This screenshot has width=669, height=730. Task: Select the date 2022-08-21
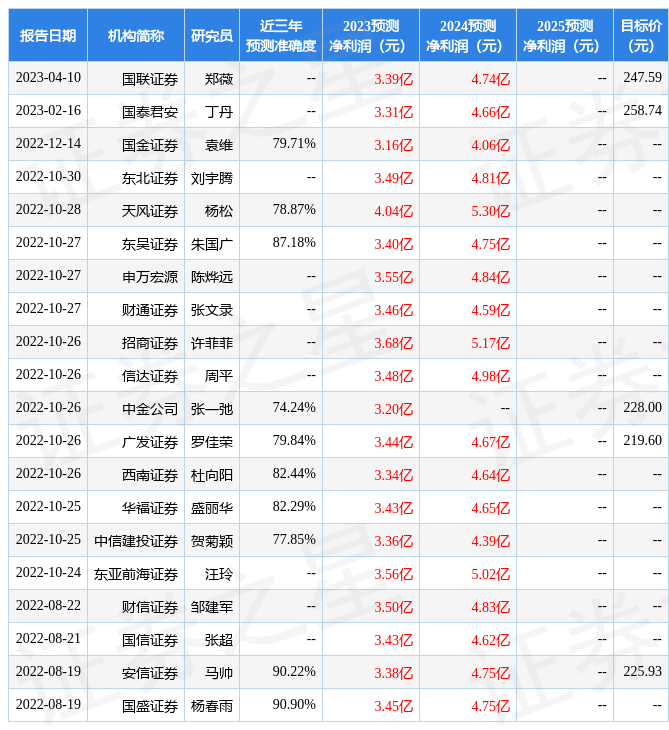click(x=48, y=639)
